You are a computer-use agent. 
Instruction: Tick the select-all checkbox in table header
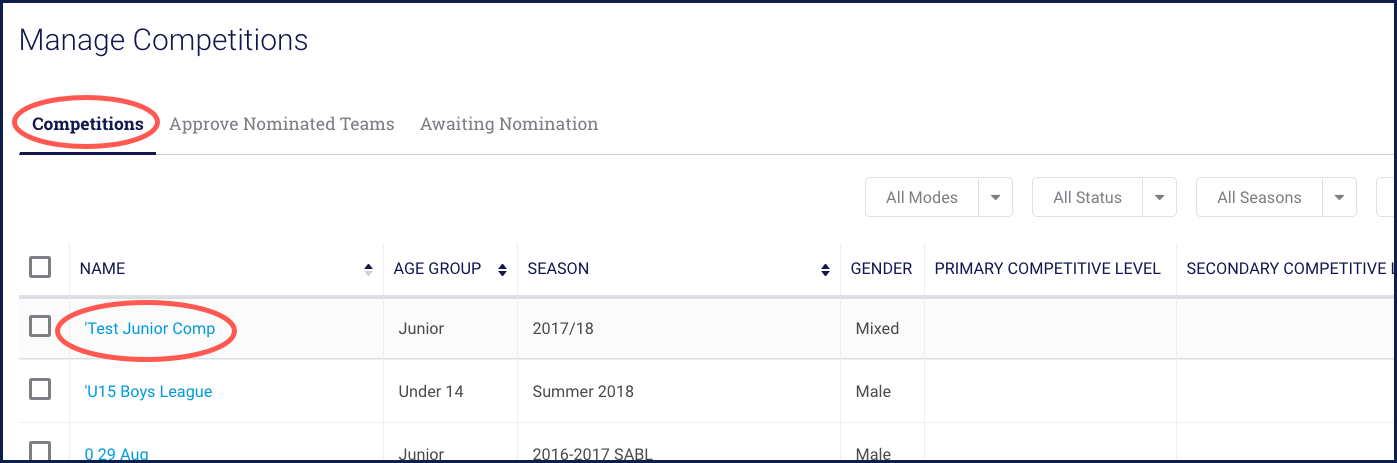pos(40,267)
